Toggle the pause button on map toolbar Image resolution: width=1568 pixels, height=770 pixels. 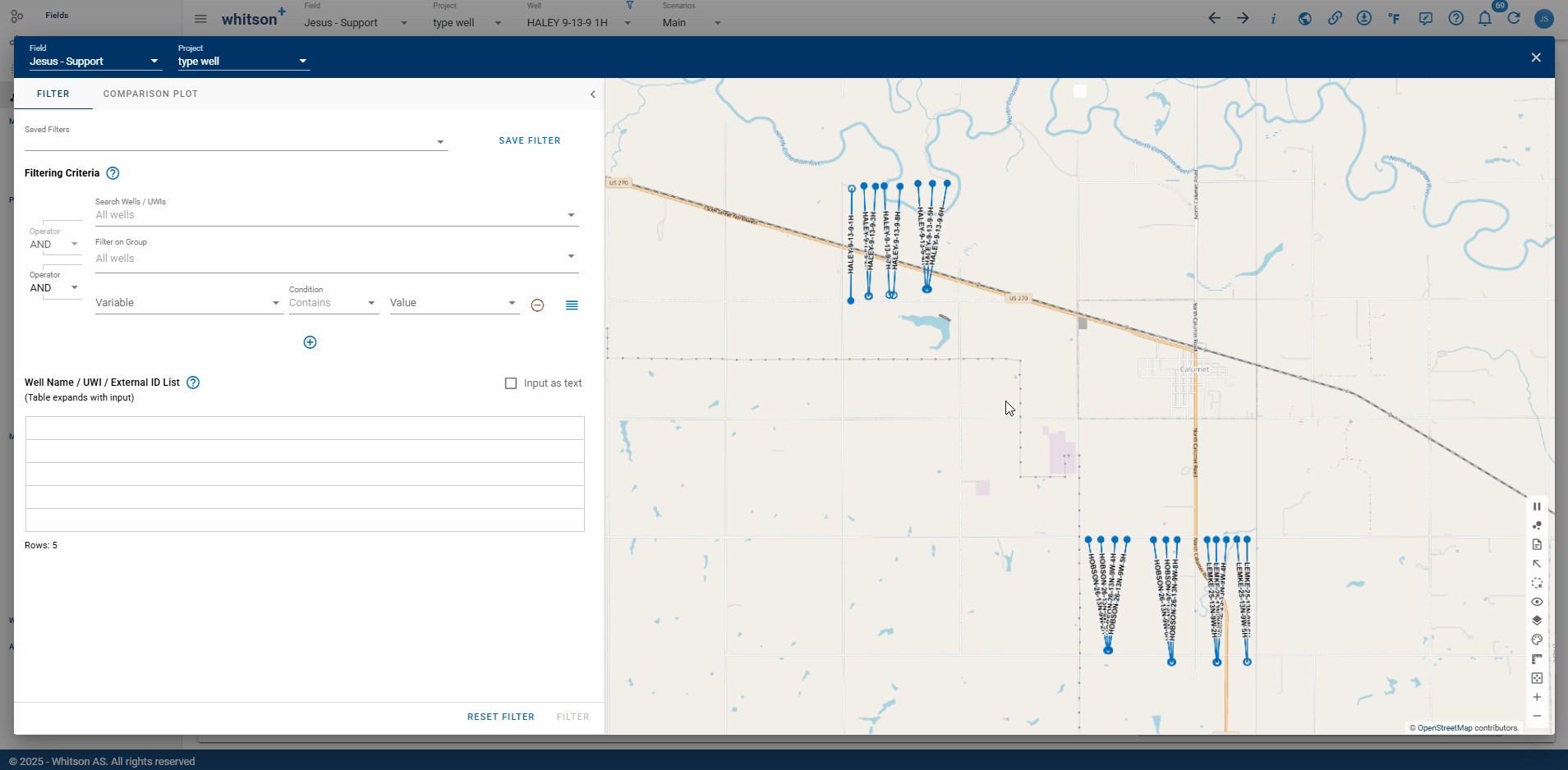1537,506
